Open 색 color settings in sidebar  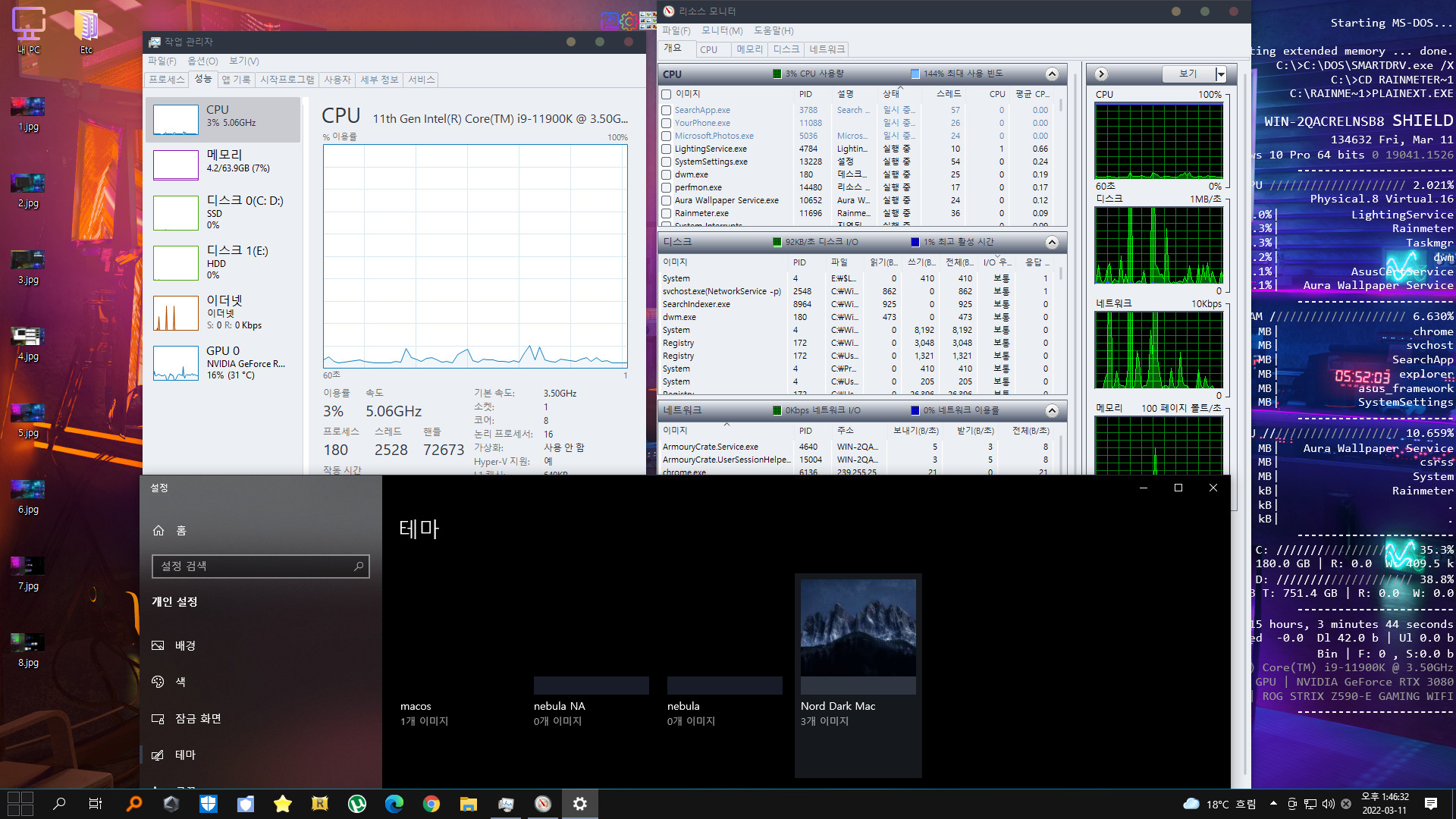[262, 682]
